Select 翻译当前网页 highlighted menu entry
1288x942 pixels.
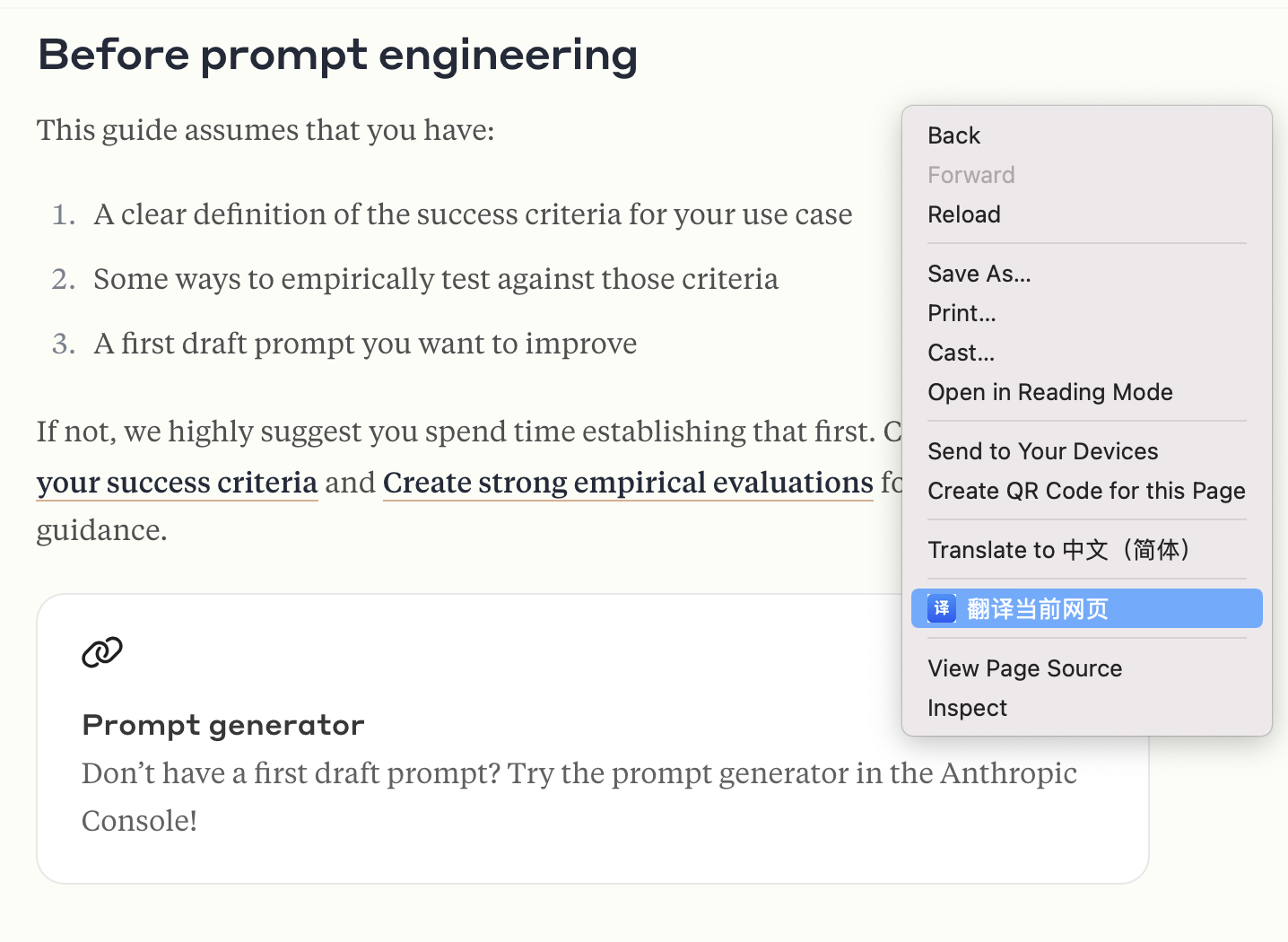point(1087,608)
